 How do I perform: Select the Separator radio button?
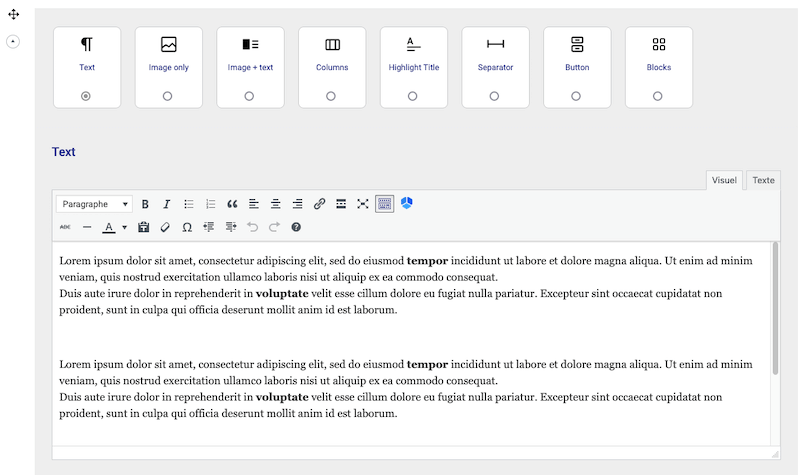(494, 96)
